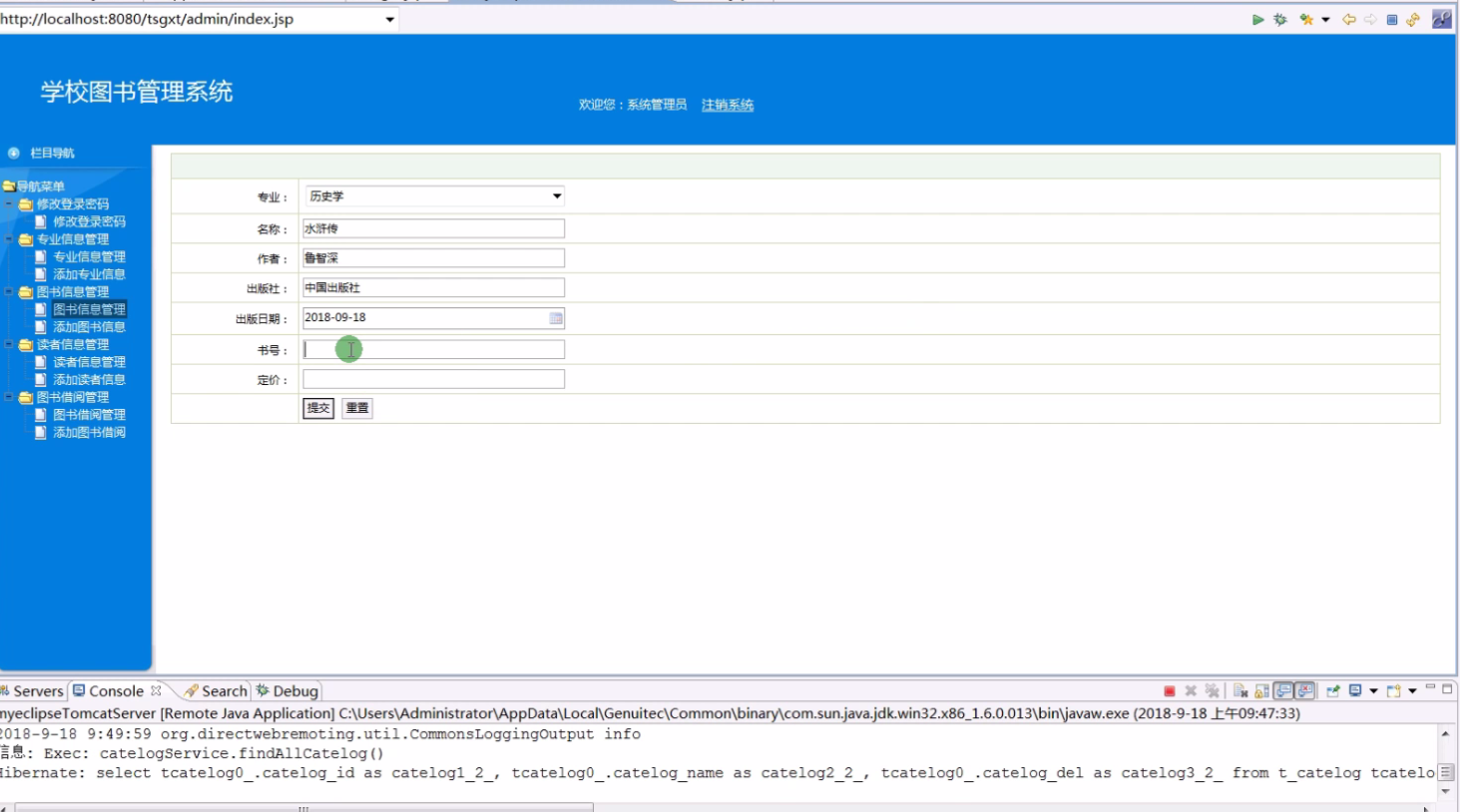Click the Debug bug icon in browser toolbar
The image size is (1460, 812).
coord(1280,20)
